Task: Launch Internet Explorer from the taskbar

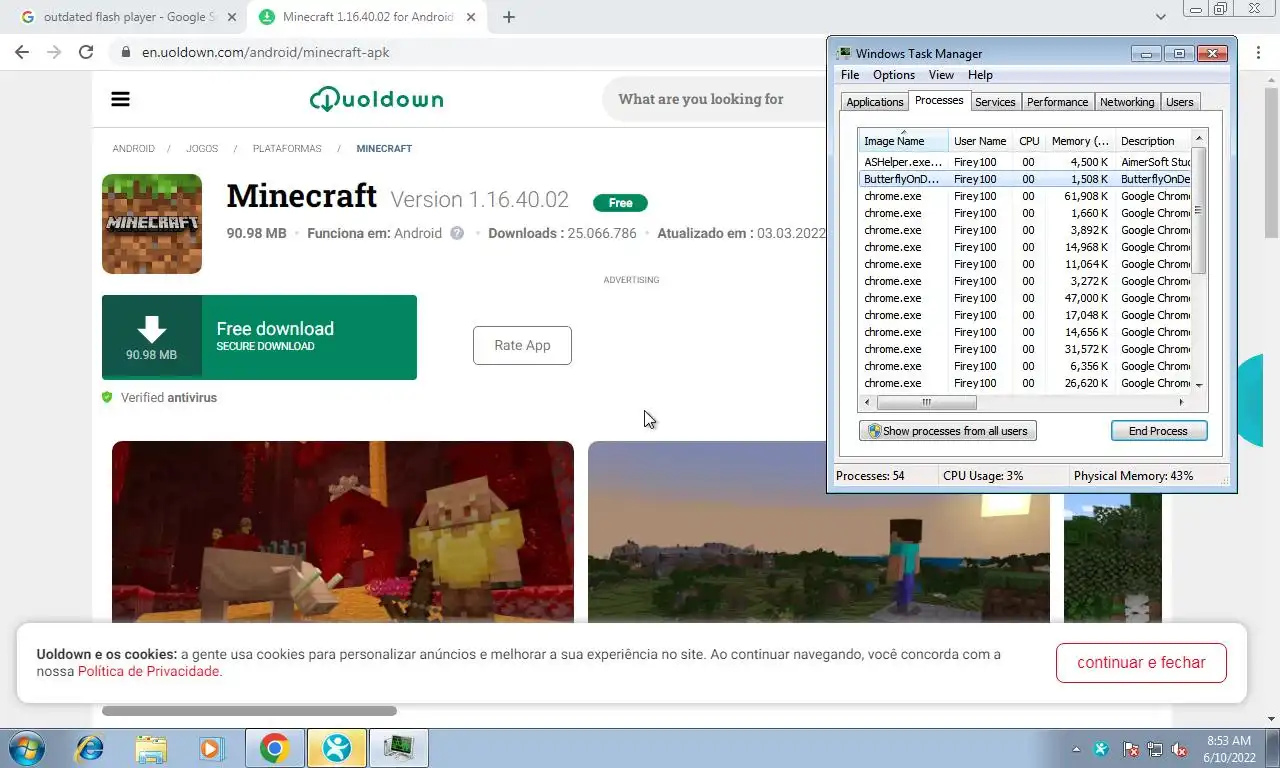Action: click(90, 748)
